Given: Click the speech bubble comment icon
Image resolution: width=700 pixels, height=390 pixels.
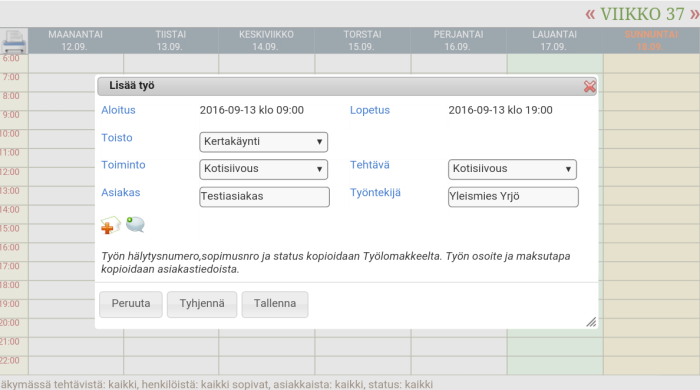Looking at the screenshot, I should (135, 224).
